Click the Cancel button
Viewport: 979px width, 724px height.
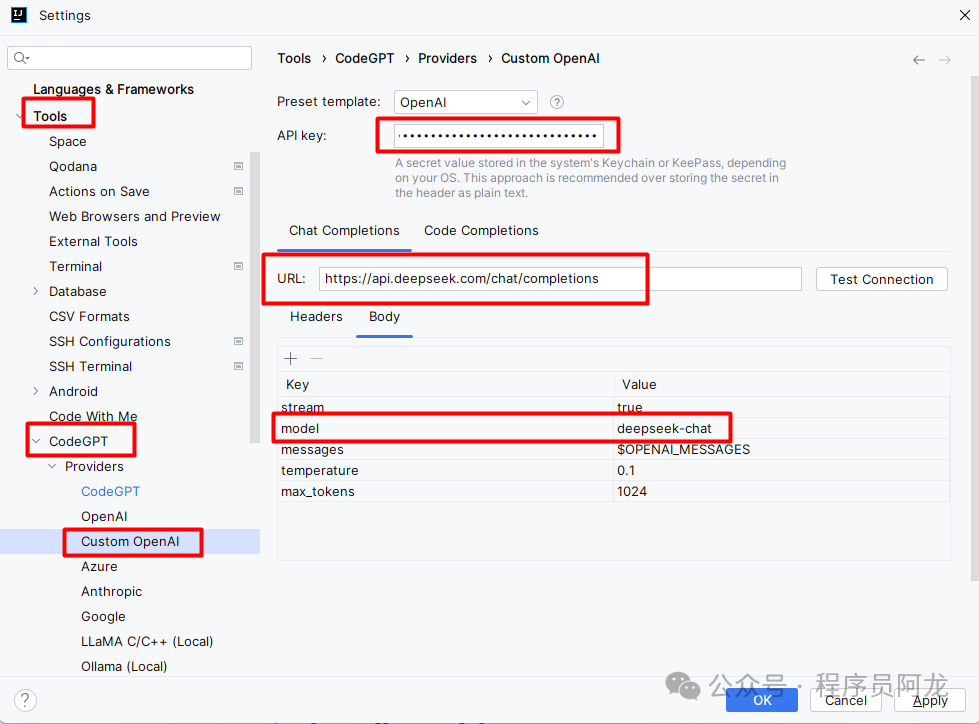(x=845, y=700)
